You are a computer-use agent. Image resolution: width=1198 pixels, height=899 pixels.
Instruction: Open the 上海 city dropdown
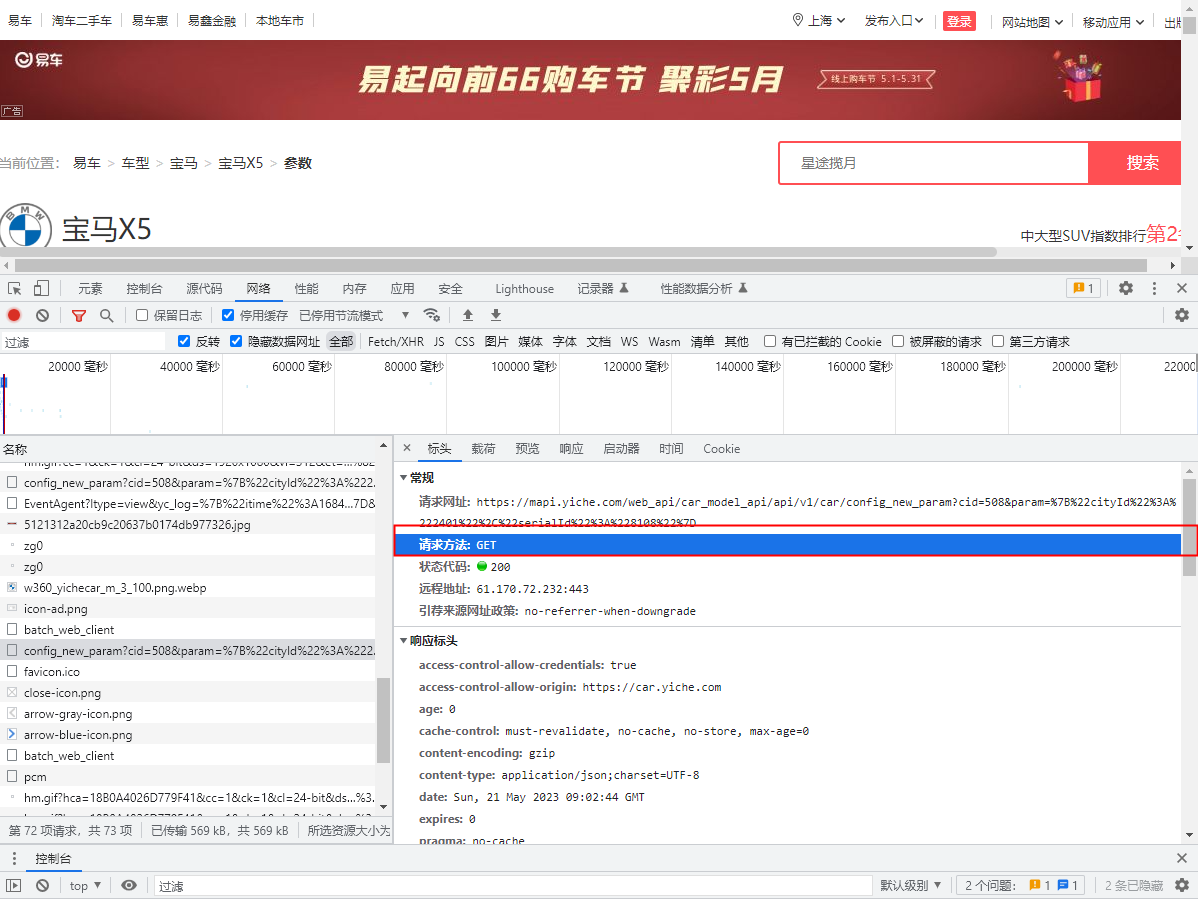pyautogui.click(x=827, y=21)
